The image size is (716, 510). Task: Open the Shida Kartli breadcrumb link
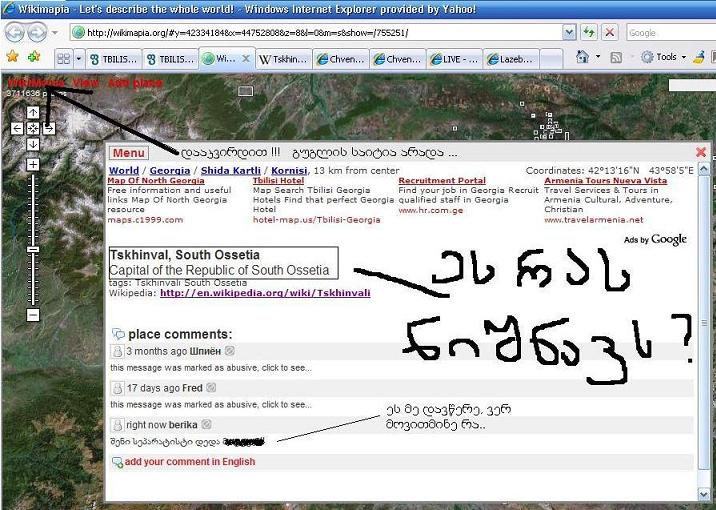click(x=231, y=171)
